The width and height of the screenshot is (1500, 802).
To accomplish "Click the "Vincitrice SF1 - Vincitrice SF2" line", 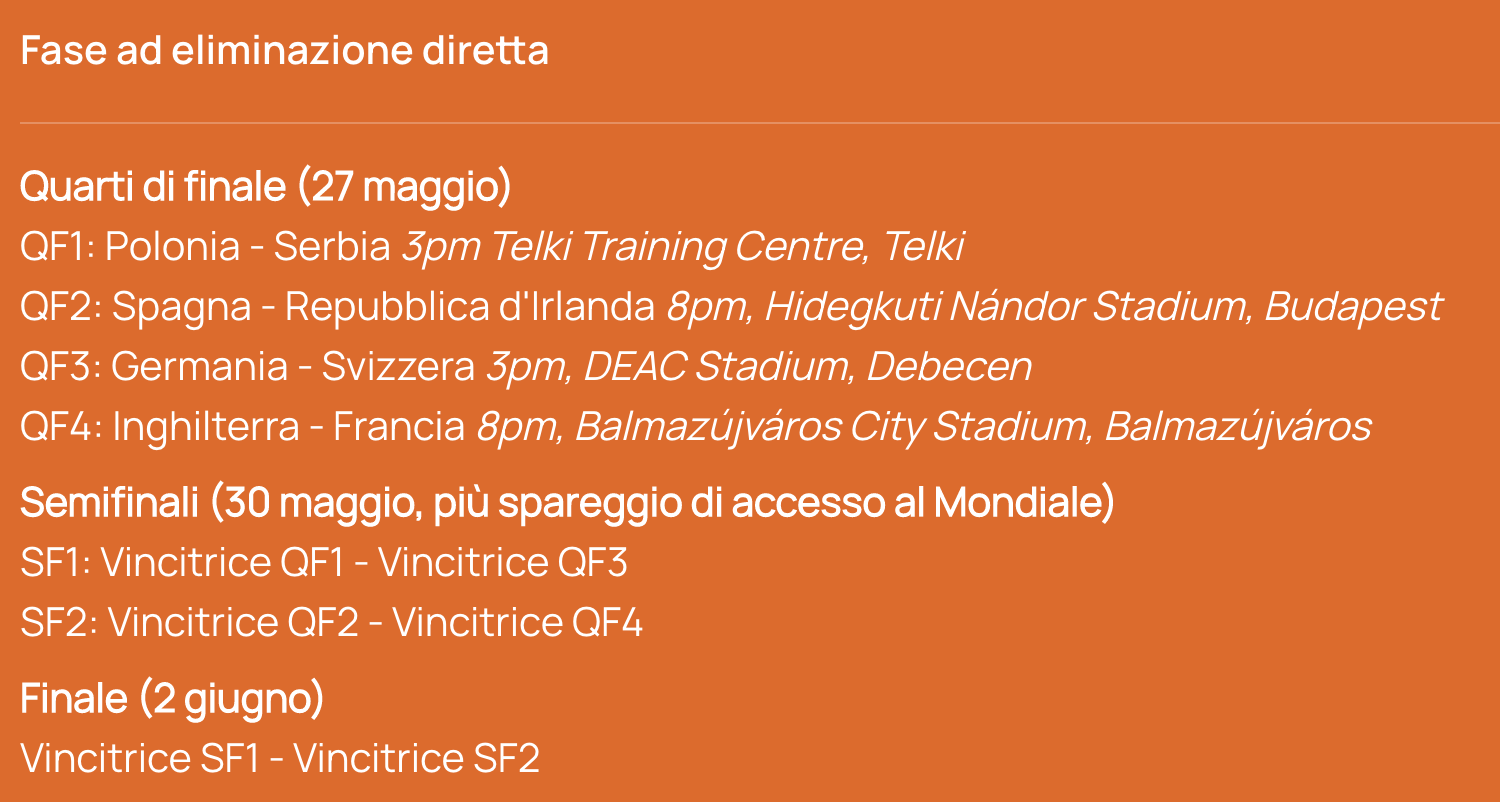I will pos(280,759).
